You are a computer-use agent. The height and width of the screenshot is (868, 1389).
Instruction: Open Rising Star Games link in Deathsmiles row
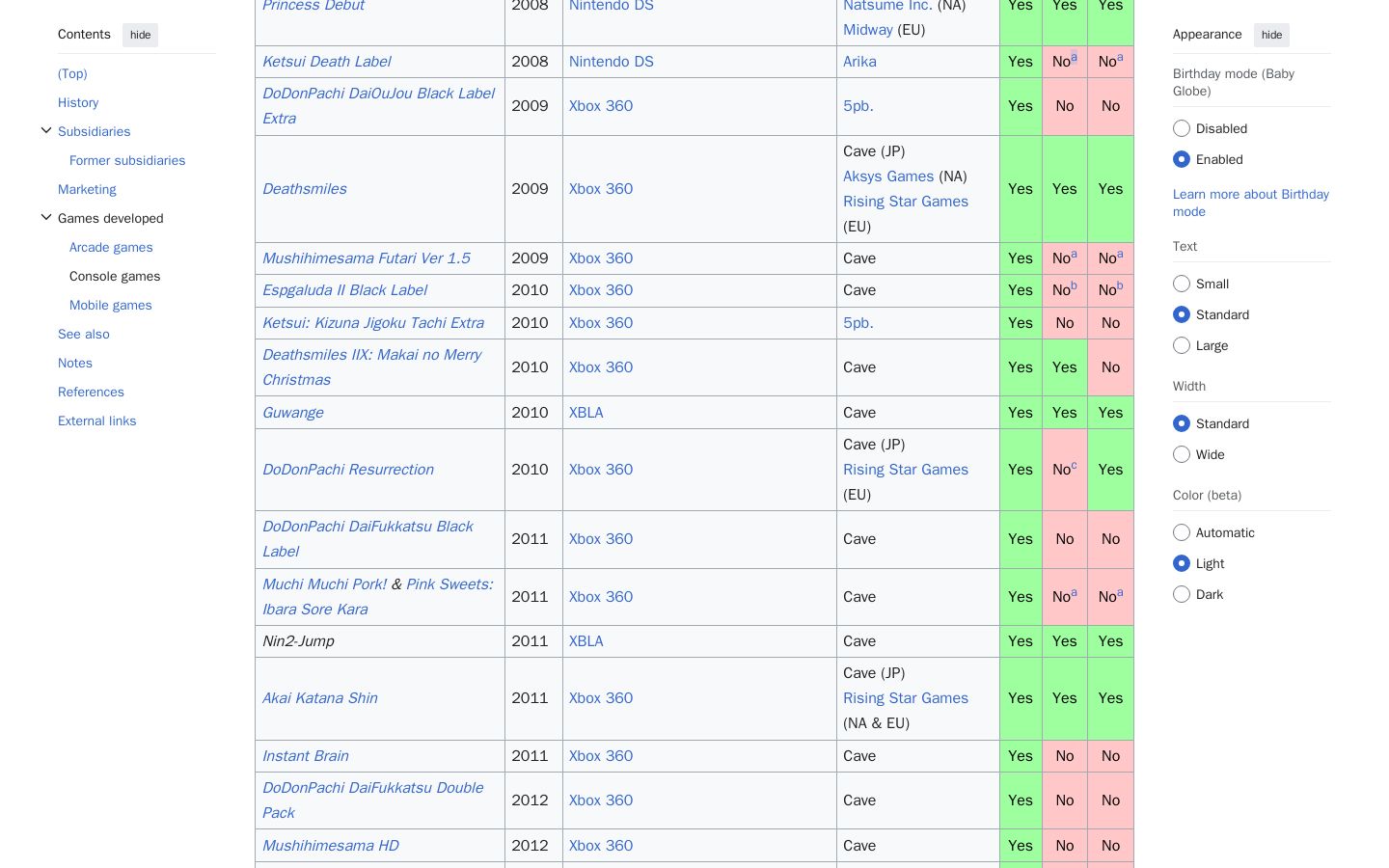click(x=906, y=202)
